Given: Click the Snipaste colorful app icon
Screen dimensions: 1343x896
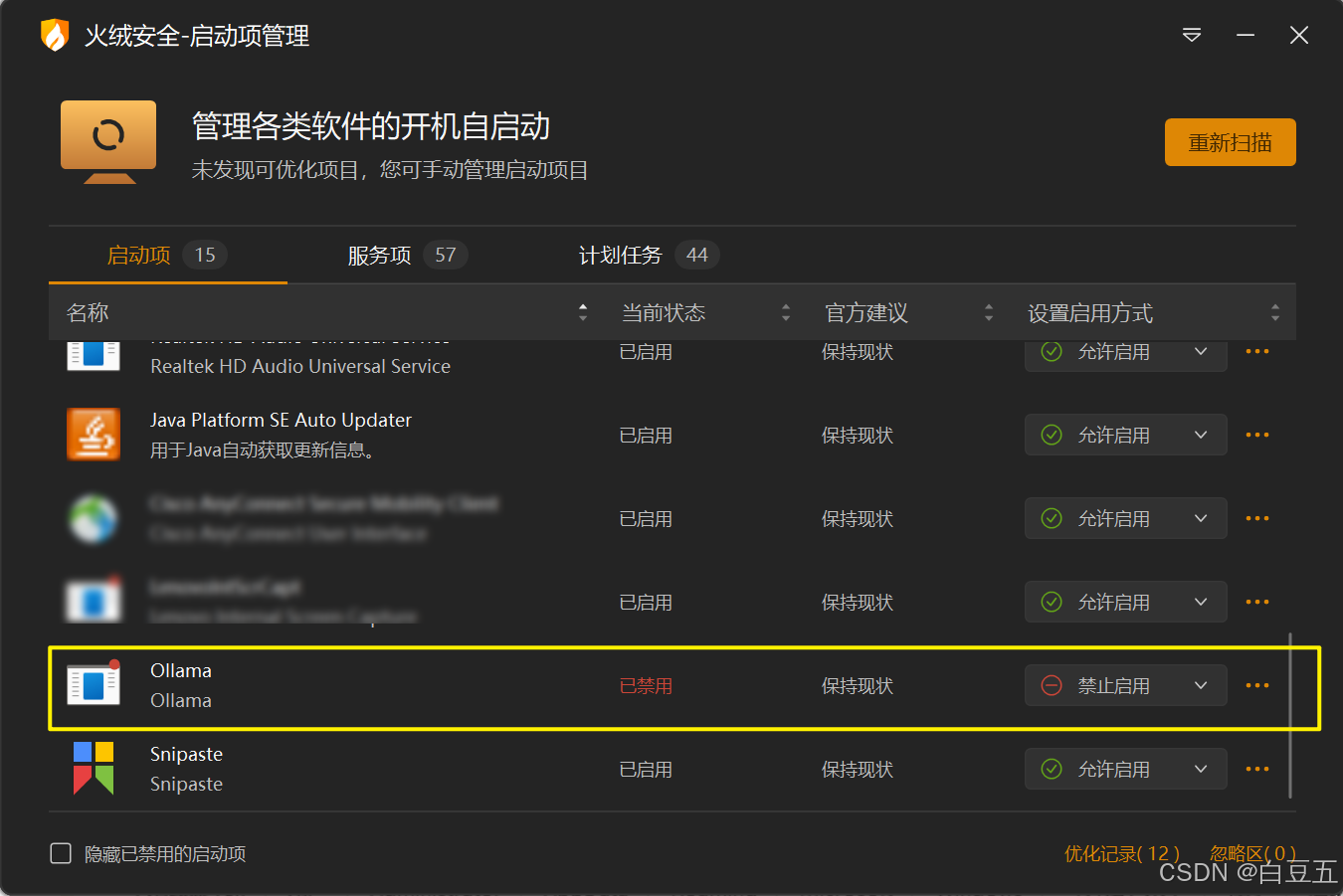Looking at the screenshot, I should tap(94, 768).
